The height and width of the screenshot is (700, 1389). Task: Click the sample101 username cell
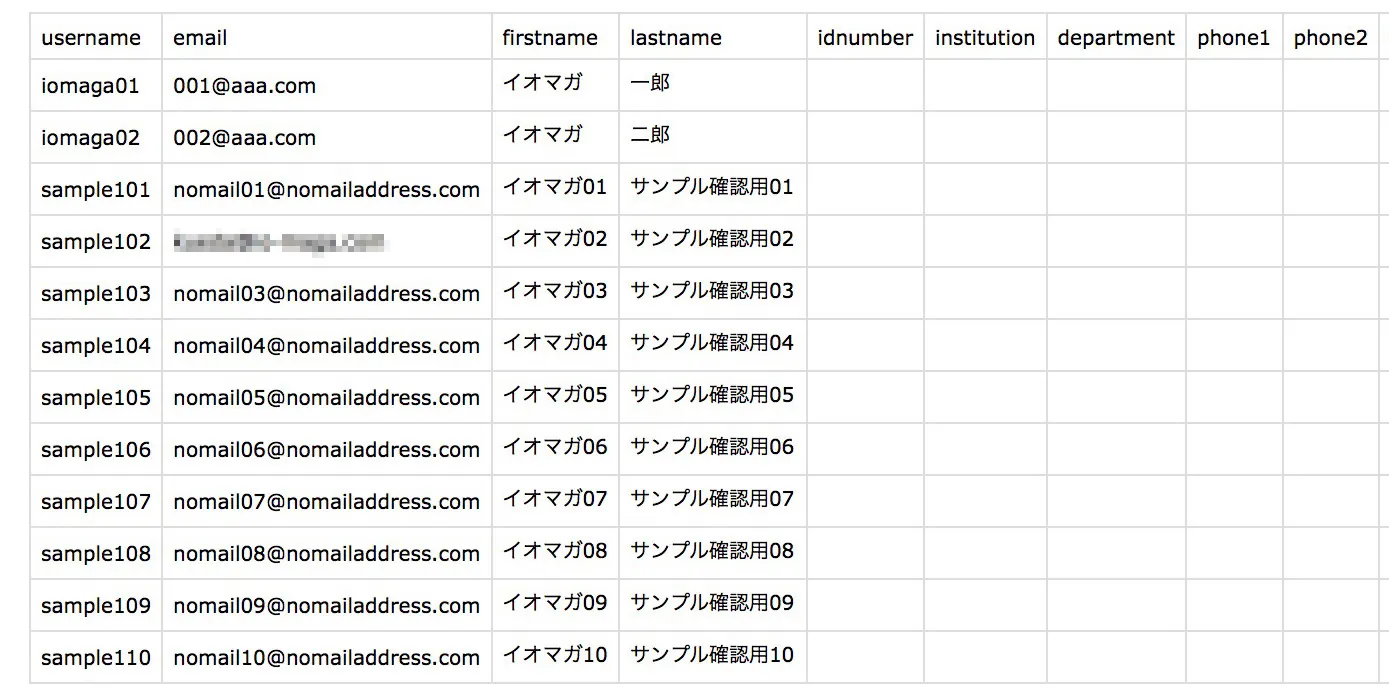[96, 190]
